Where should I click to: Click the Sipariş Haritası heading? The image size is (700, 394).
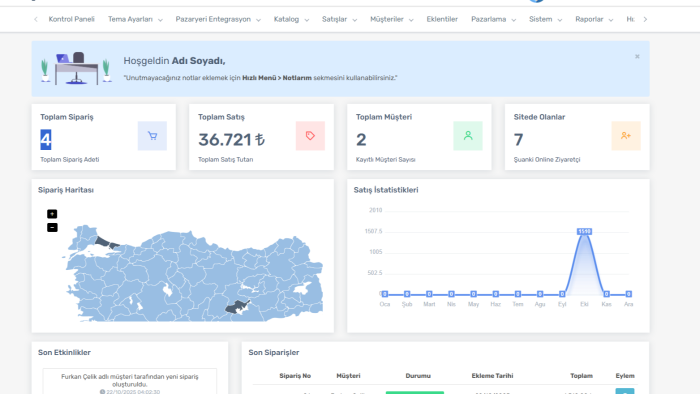coord(66,190)
